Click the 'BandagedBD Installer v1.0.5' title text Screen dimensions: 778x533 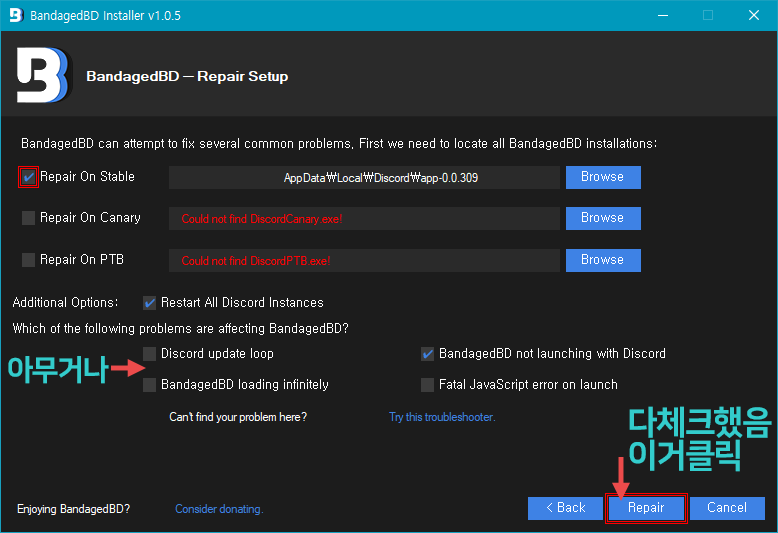tap(105, 15)
